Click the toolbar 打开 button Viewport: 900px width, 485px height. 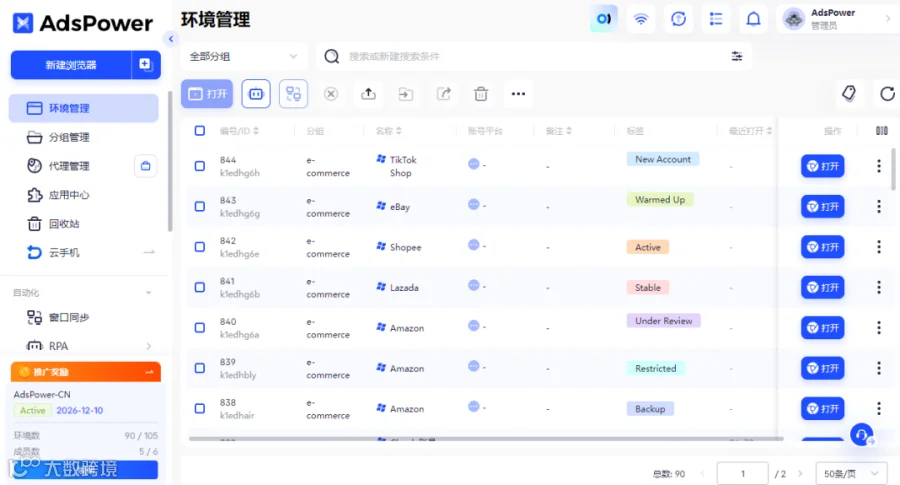click(x=207, y=94)
